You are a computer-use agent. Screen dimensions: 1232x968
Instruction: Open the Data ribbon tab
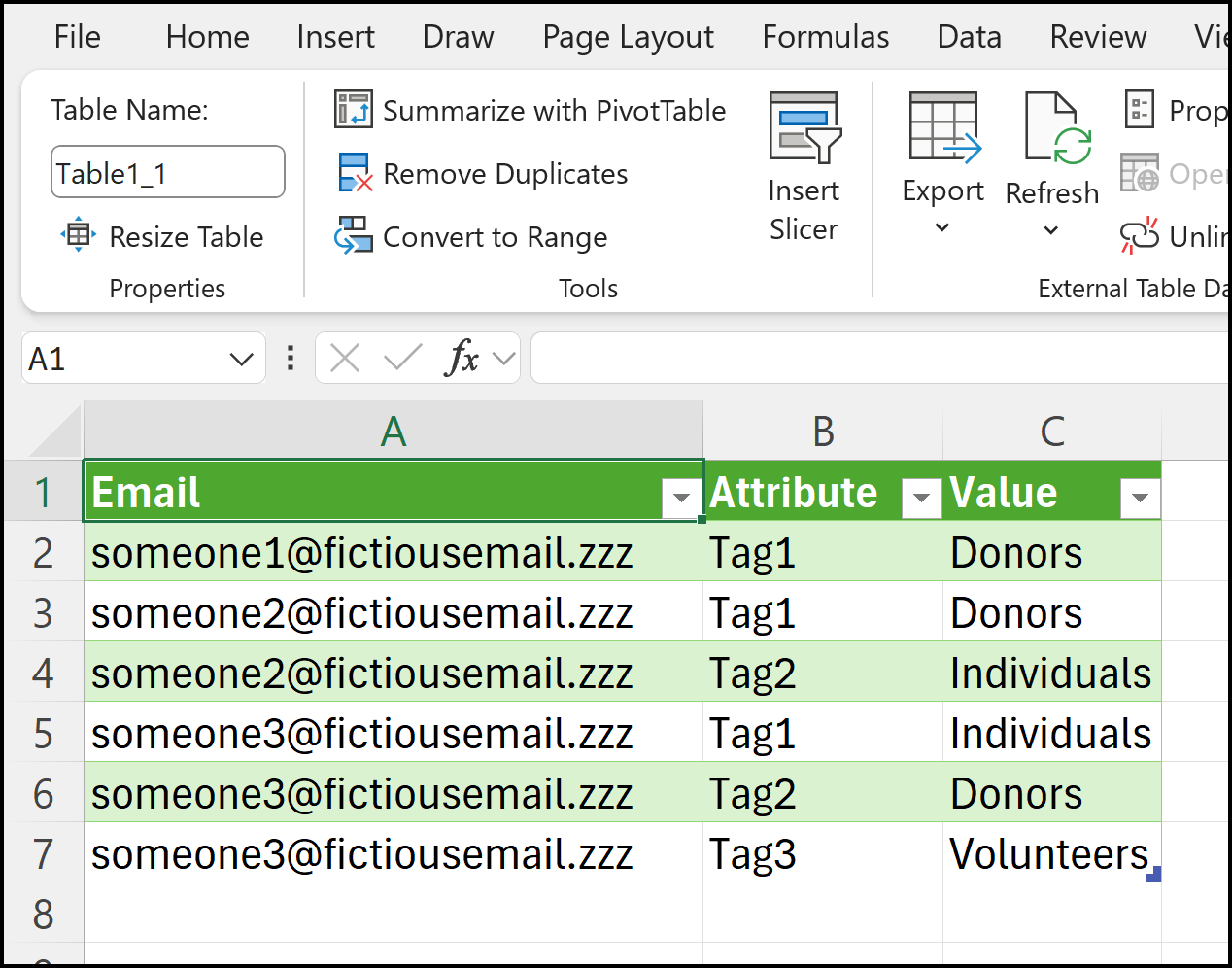pyautogui.click(x=969, y=37)
